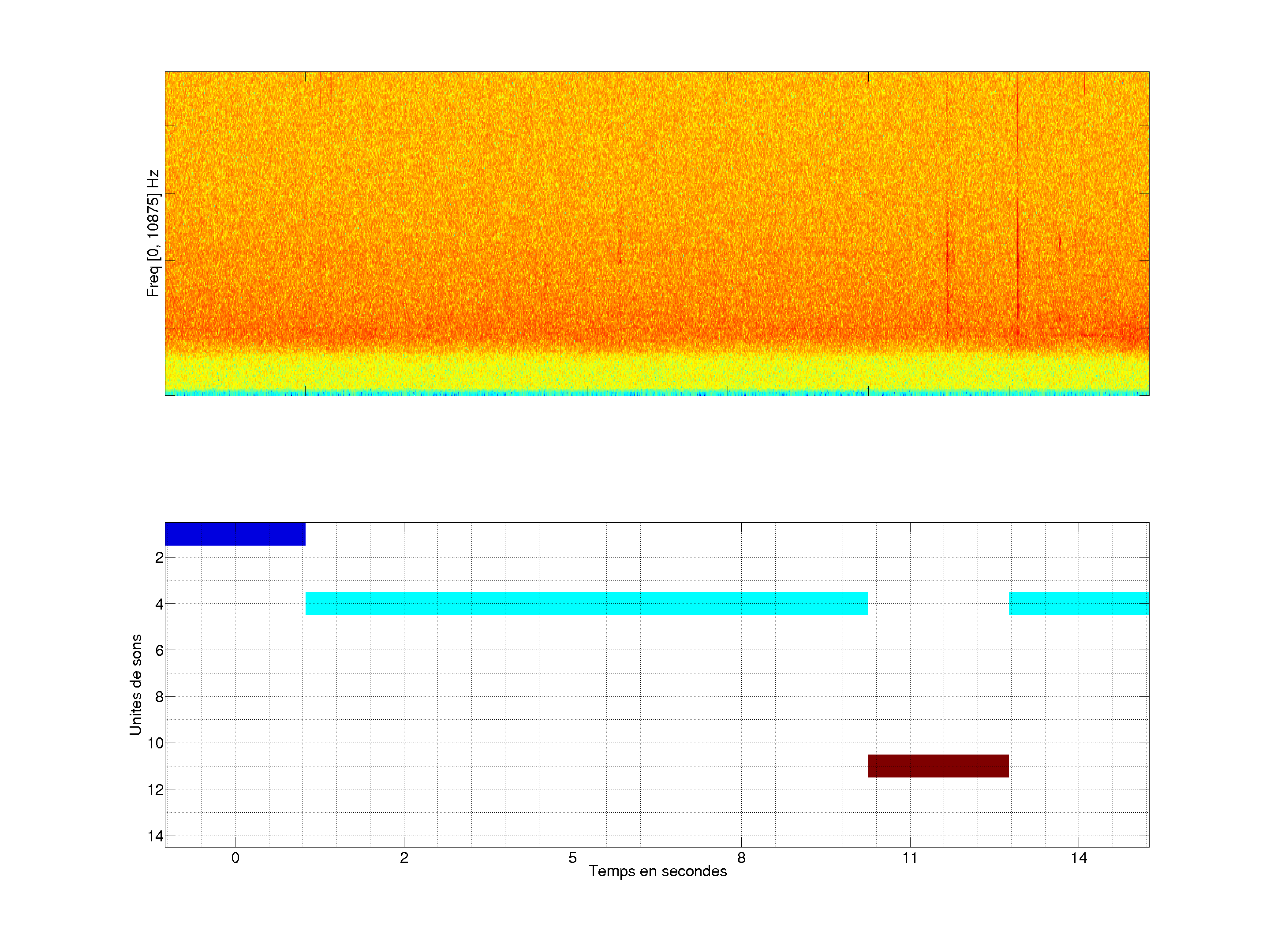Click x-axis tick label 14 on time axis
The image size is (1270, 952).
click(x=1079, y=858)
